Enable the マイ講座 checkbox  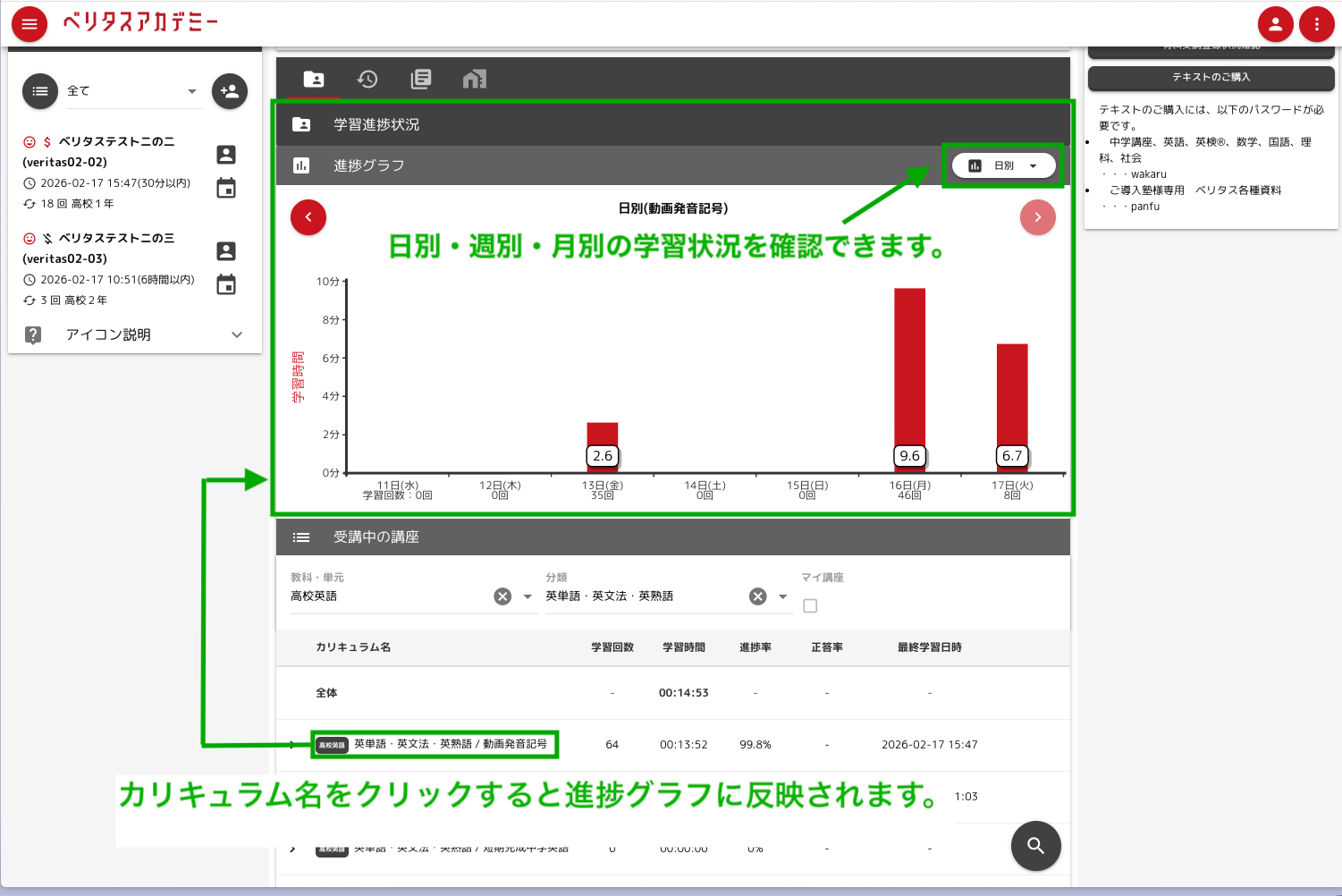click(x=810, y=605)
